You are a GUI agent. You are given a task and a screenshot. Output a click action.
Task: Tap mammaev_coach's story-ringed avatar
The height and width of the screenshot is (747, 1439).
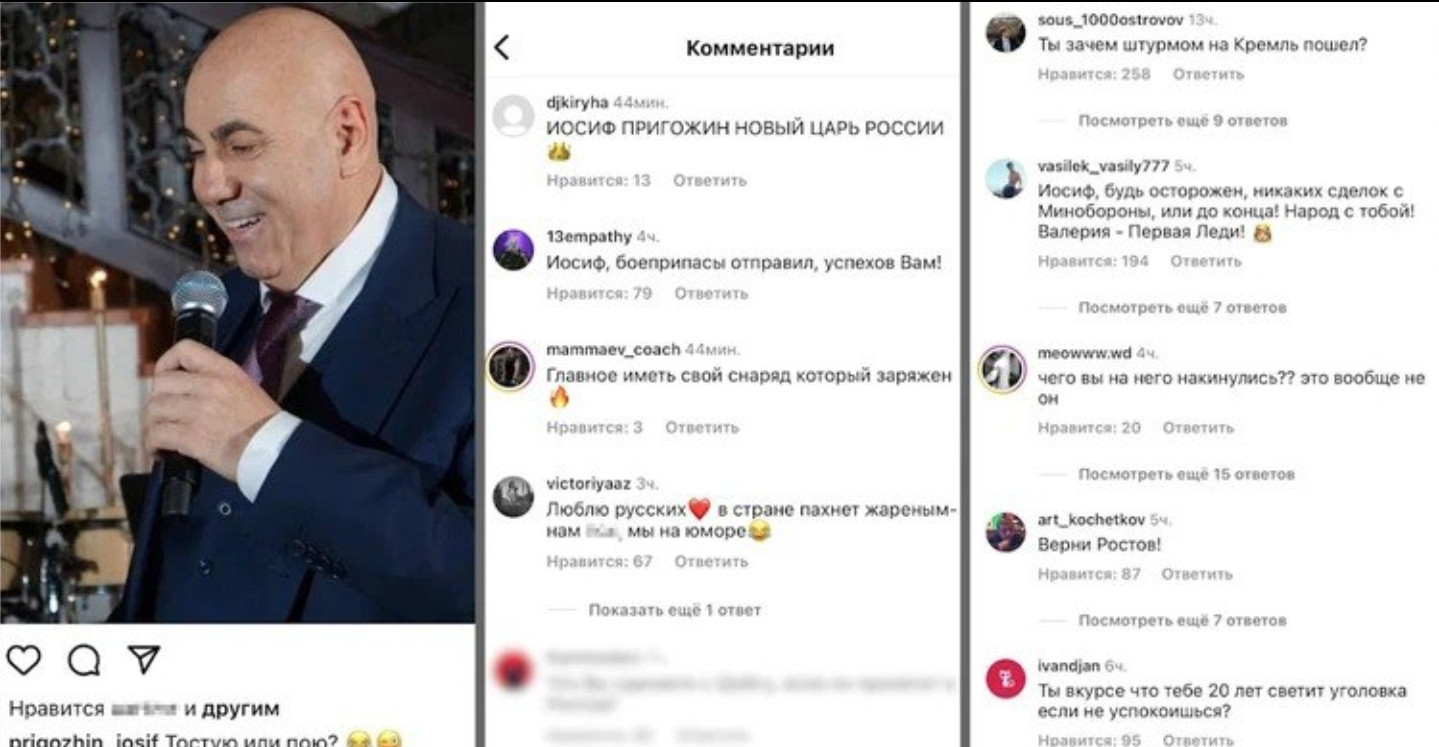coord(512,367)
